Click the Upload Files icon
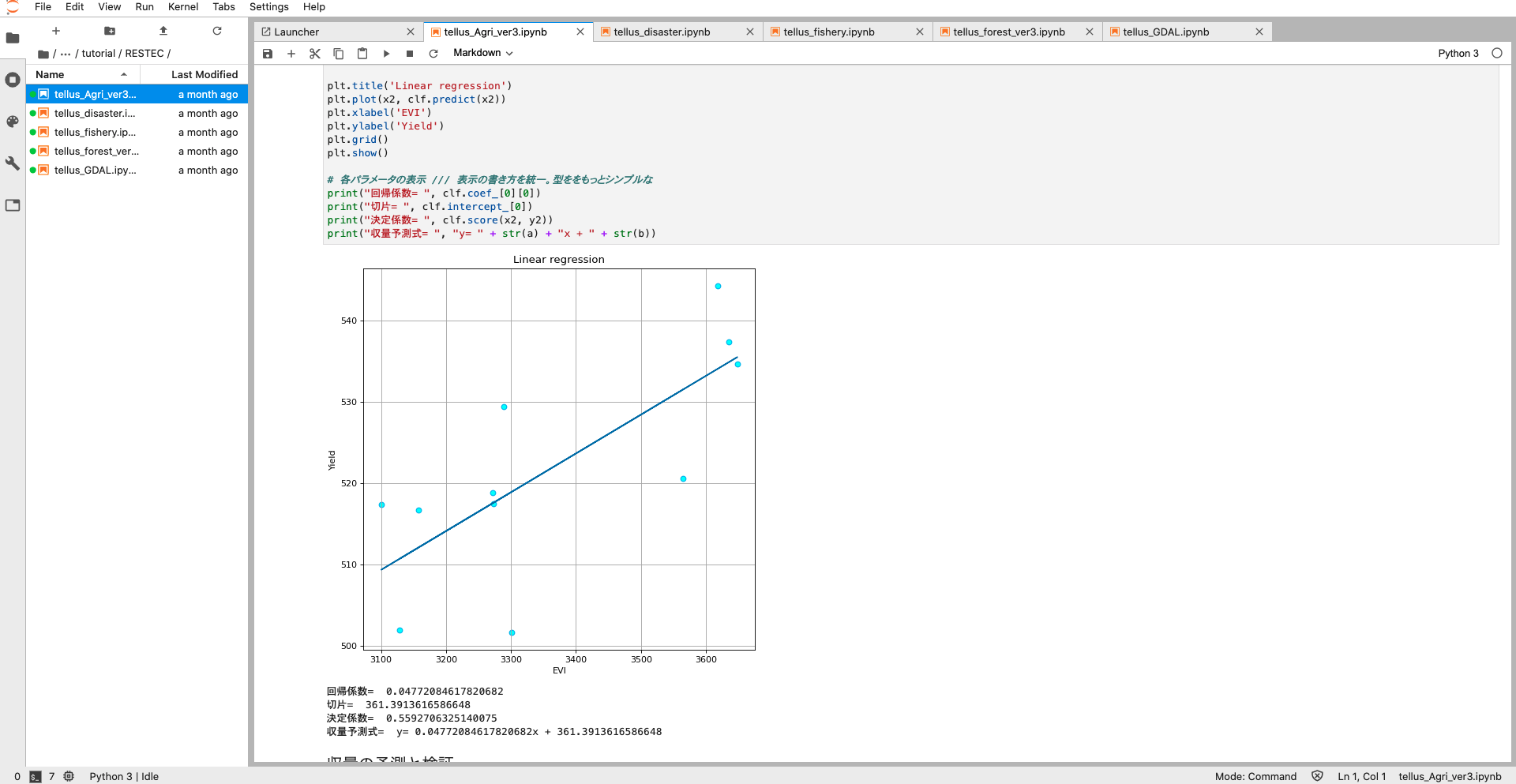The image size is (1516, 784). pyautogui.click(x=163, y=31)
